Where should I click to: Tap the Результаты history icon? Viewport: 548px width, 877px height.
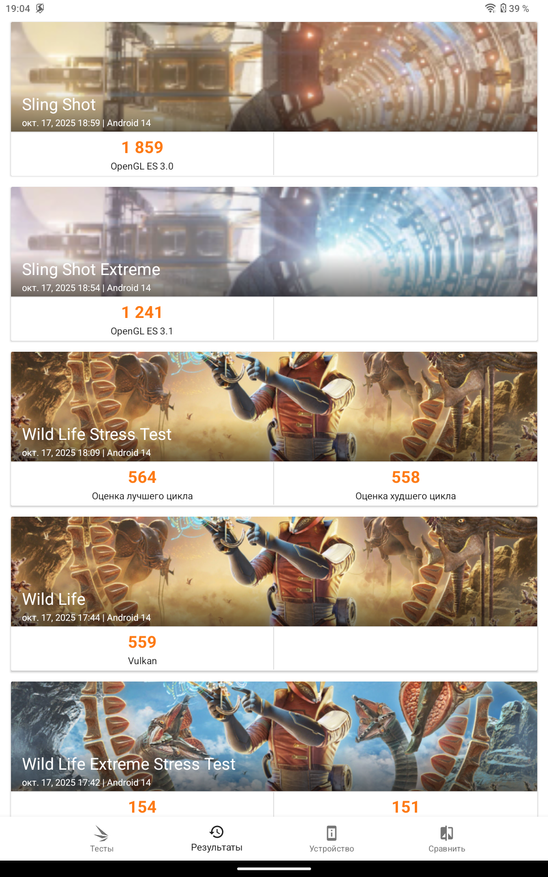[x=216, y=831]
